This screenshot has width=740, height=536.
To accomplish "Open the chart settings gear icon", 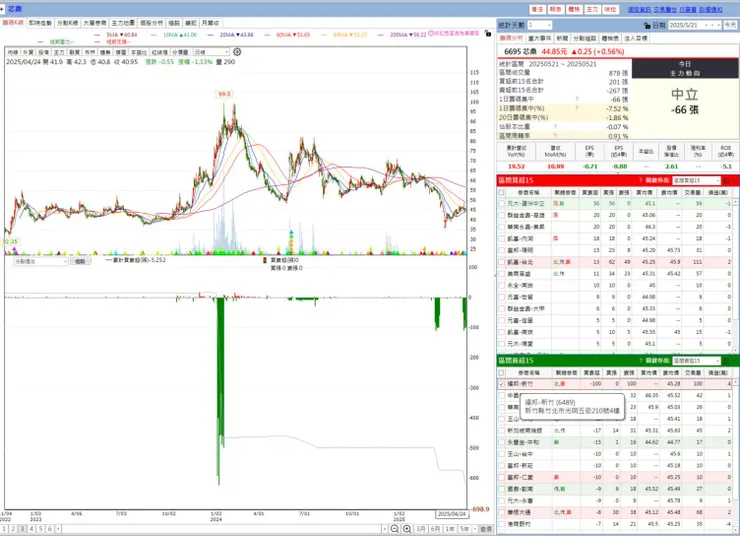I will [x=237, y=51].
